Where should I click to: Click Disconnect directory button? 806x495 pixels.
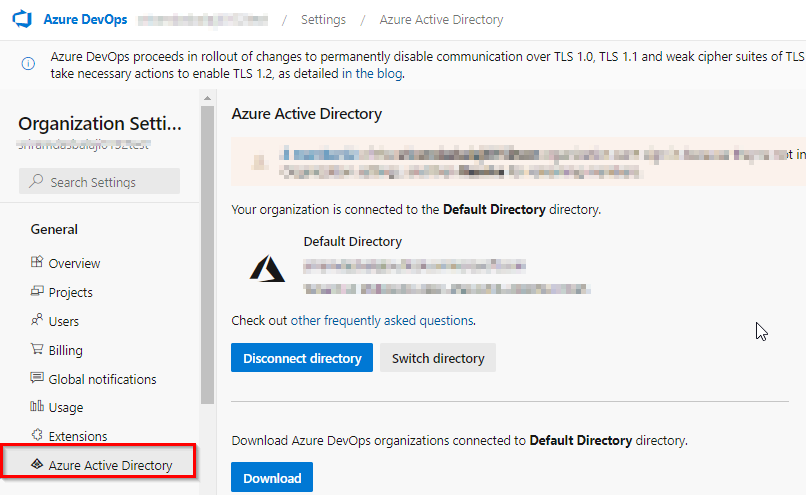[302, 358]
